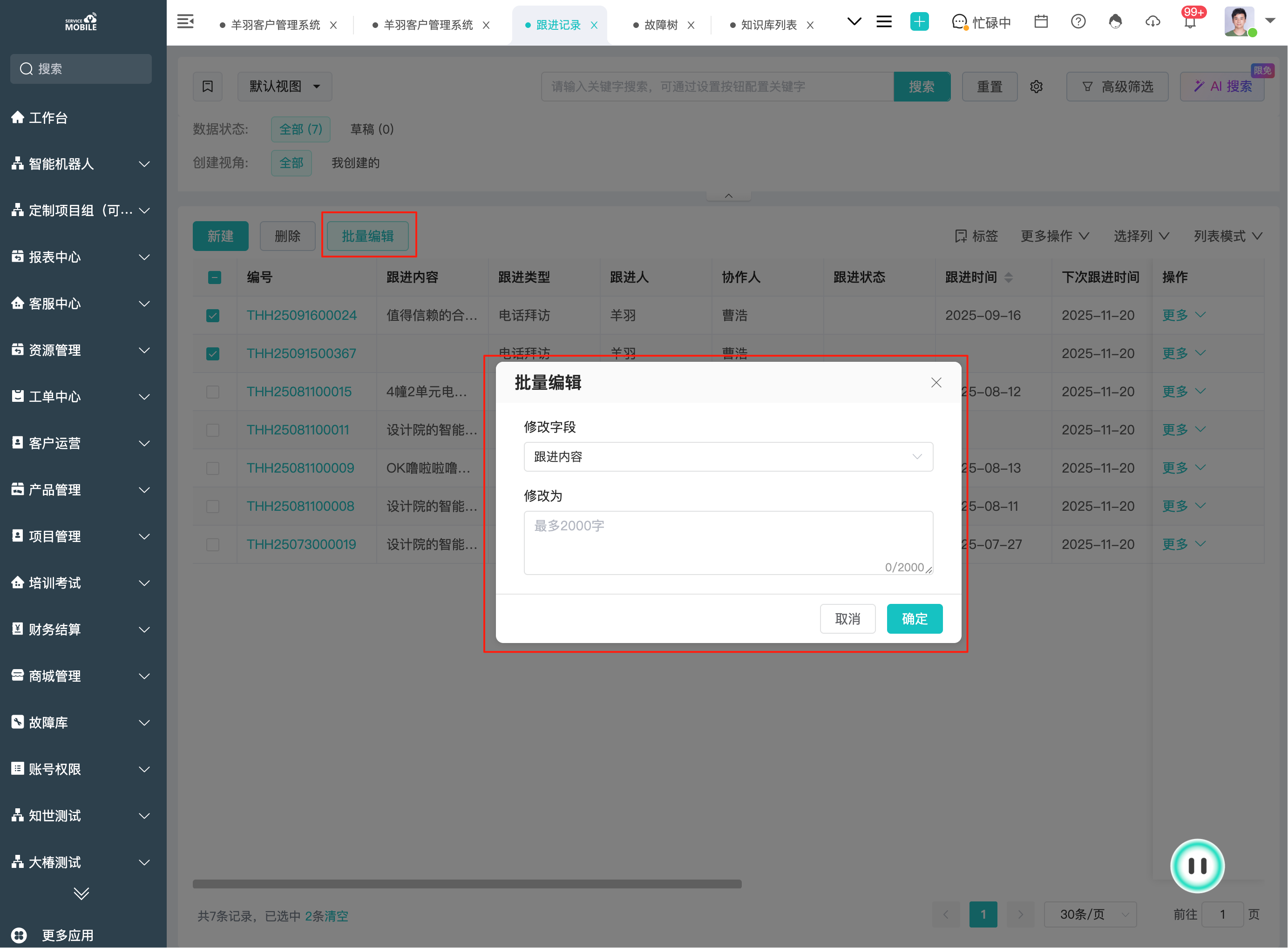Focus the keyword search input
1288x948 pixels.
[x=717, y=87]
